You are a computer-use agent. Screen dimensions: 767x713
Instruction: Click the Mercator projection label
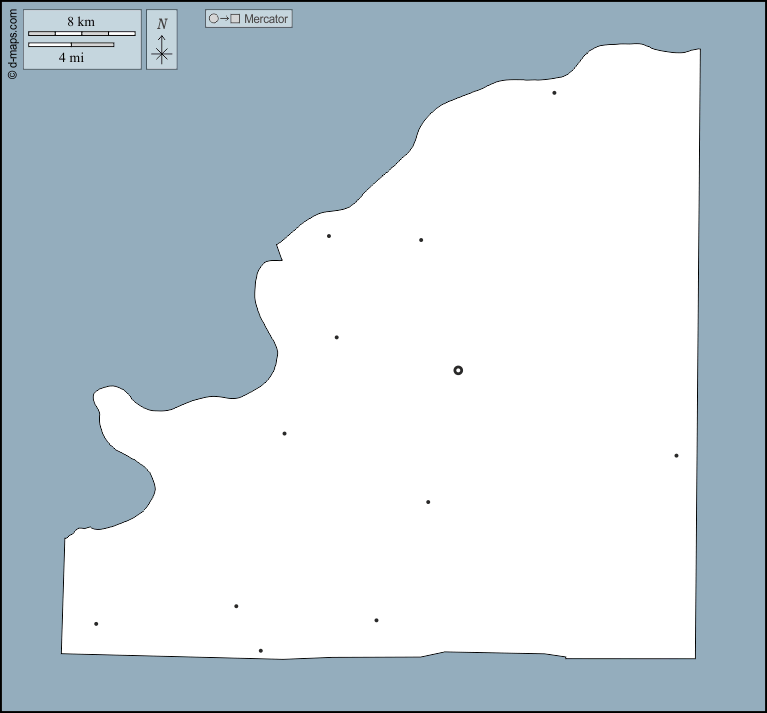click(x=266, y=19)
